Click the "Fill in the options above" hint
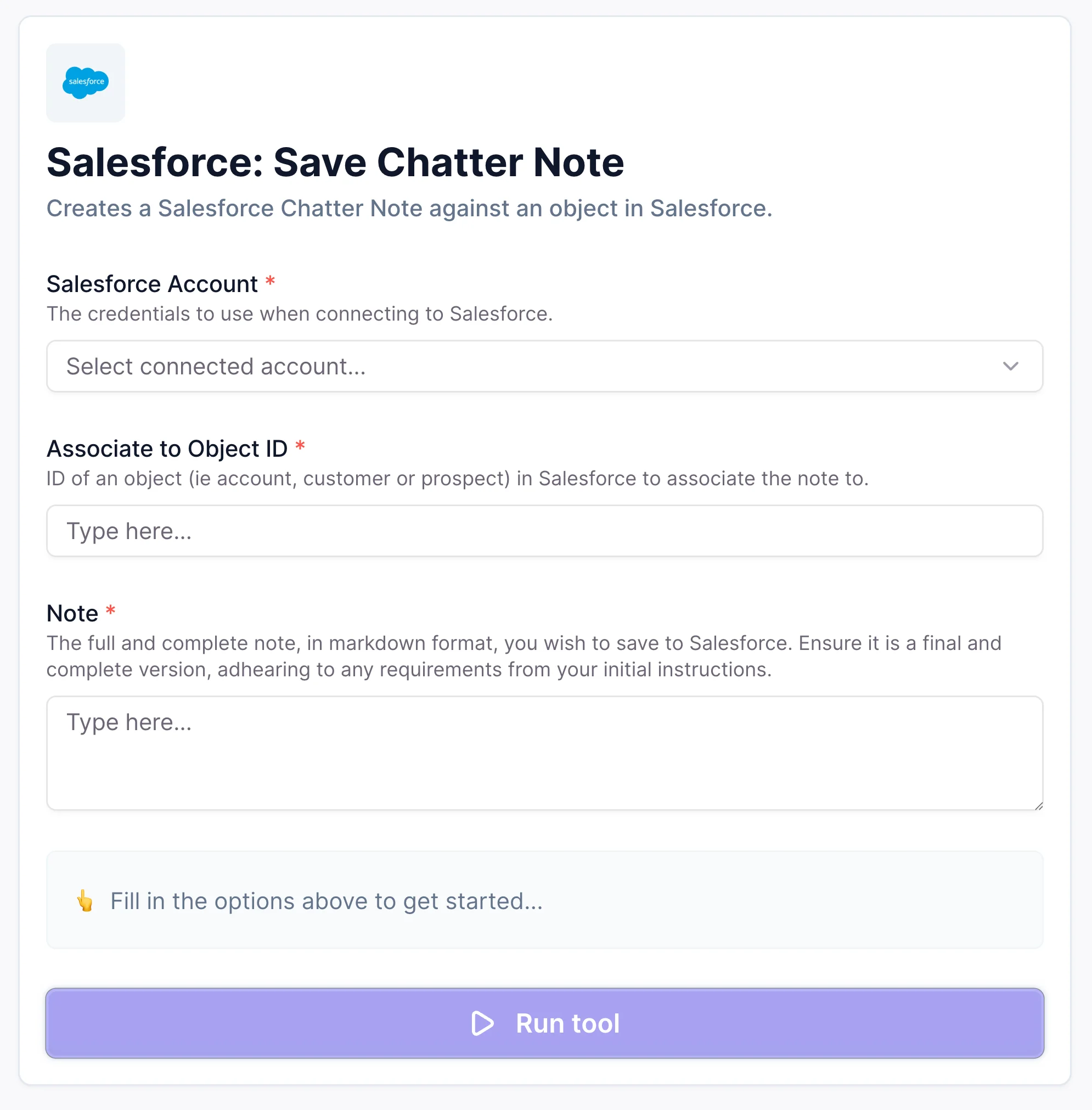Image resolution: width=1092 pixels, height=1110 pixels. pyautogui.click(x=327, y=901)
